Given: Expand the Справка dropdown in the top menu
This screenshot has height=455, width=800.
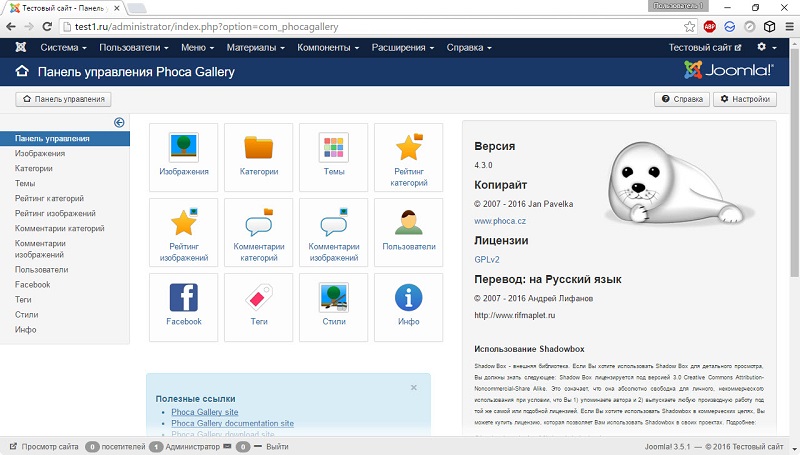Looking at the screenshot, I should tap(469, 47).
